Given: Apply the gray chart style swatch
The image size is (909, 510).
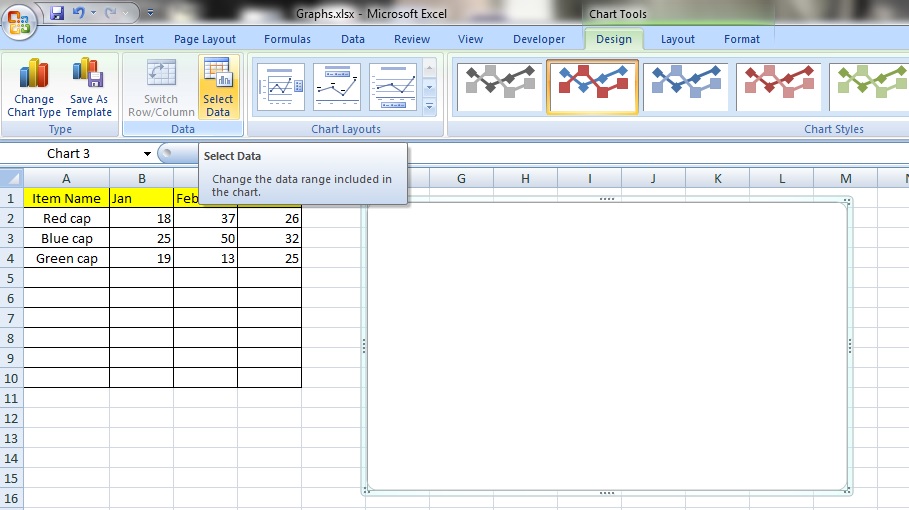Looking at the screenshot, I should (500, 87).
